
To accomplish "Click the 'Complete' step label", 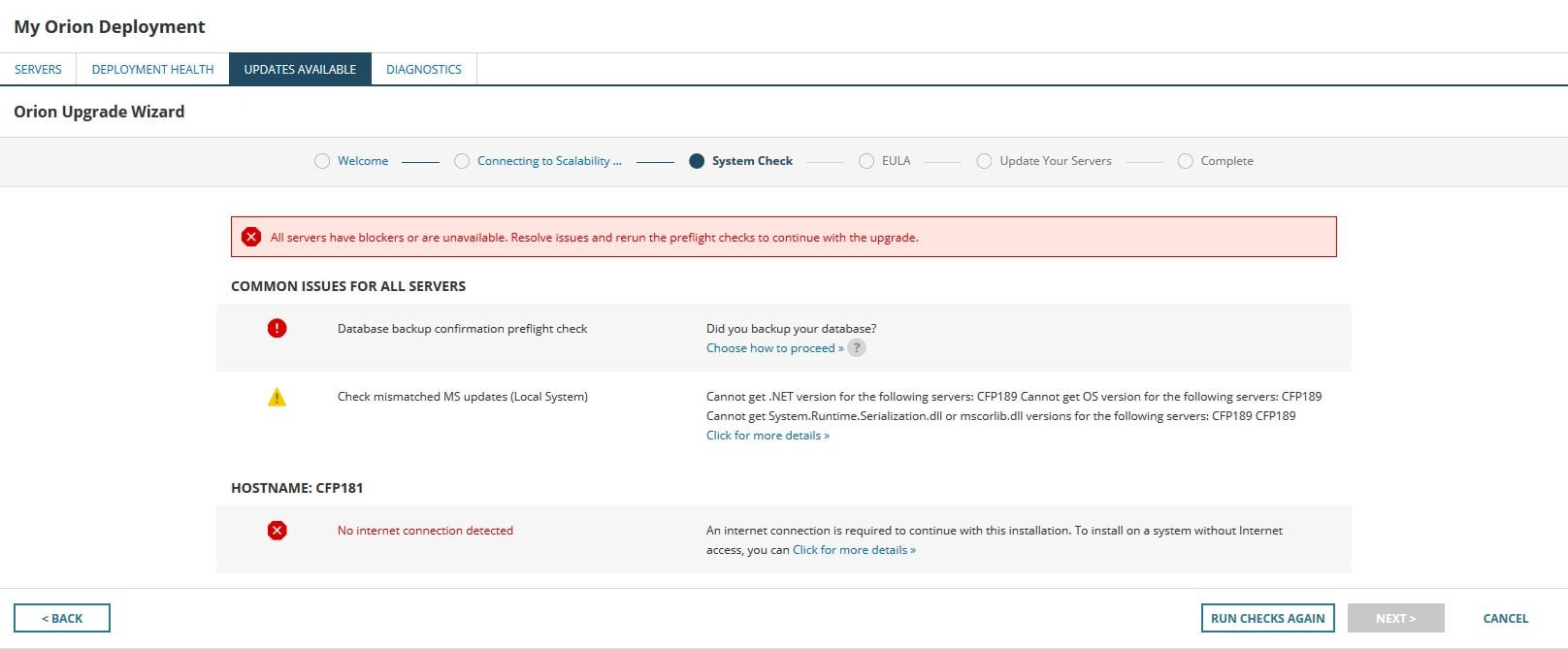I will pyautogui.click(x=1226, y=161).
